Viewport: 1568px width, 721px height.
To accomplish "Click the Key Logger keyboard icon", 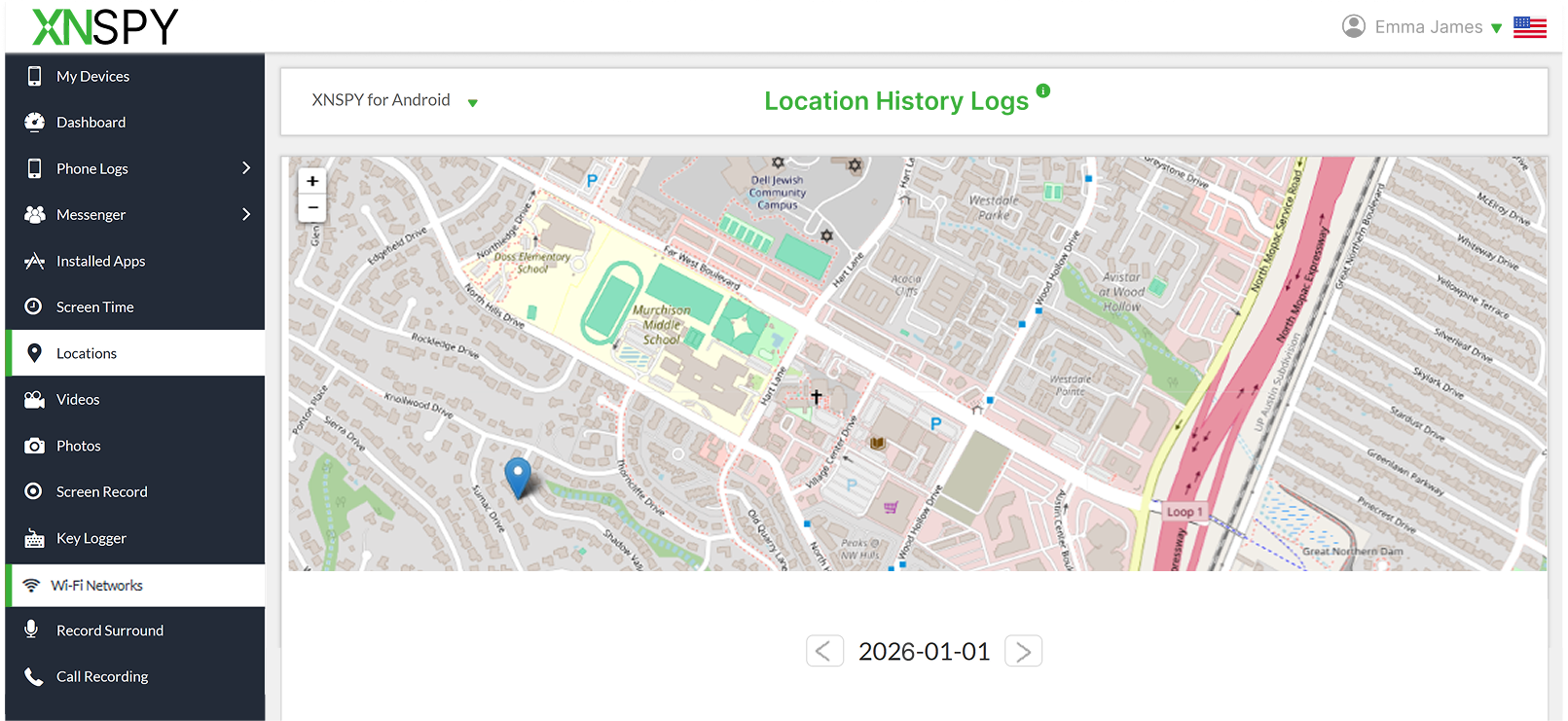I will [x=34, y=538].
